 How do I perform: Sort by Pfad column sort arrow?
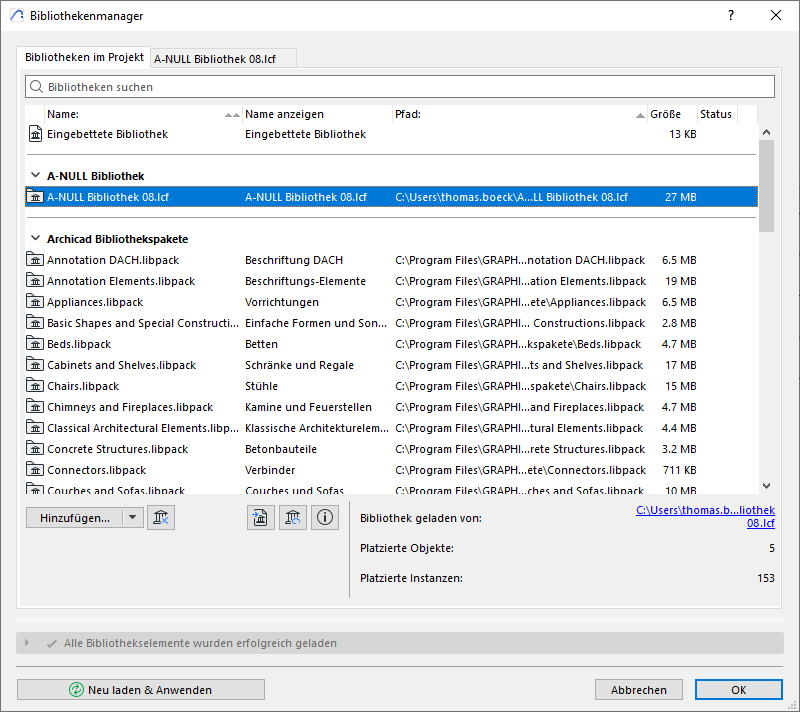640,115
